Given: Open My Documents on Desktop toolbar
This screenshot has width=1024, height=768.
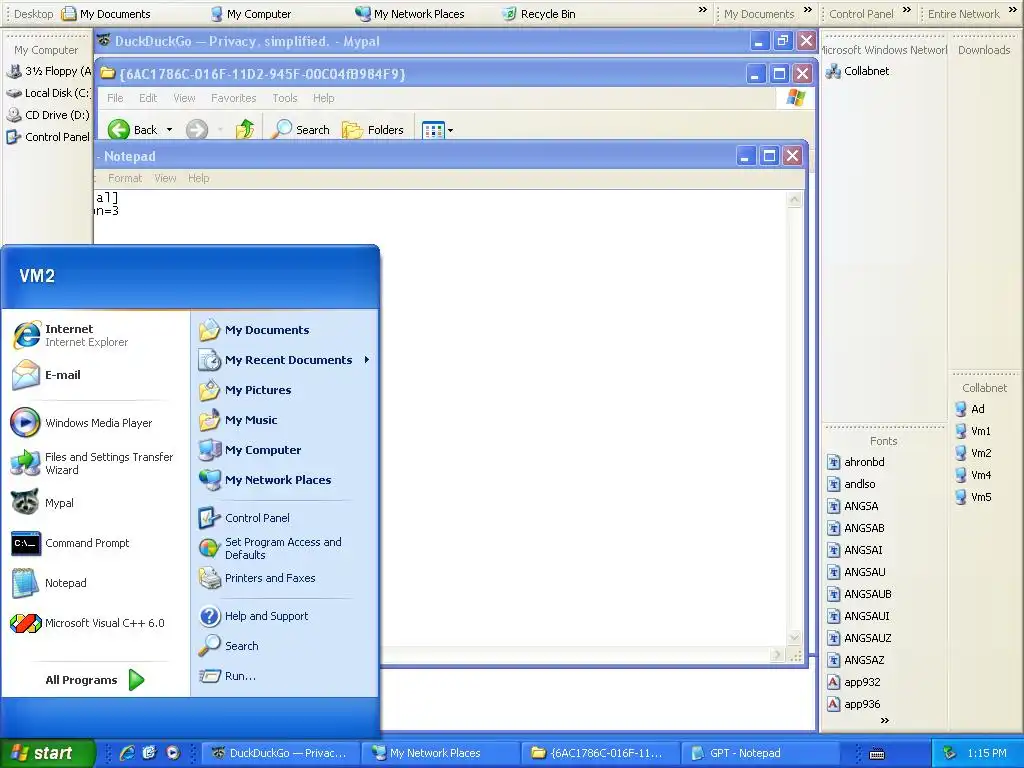Looking at the screenshot, I should click(x=106, y=14).
